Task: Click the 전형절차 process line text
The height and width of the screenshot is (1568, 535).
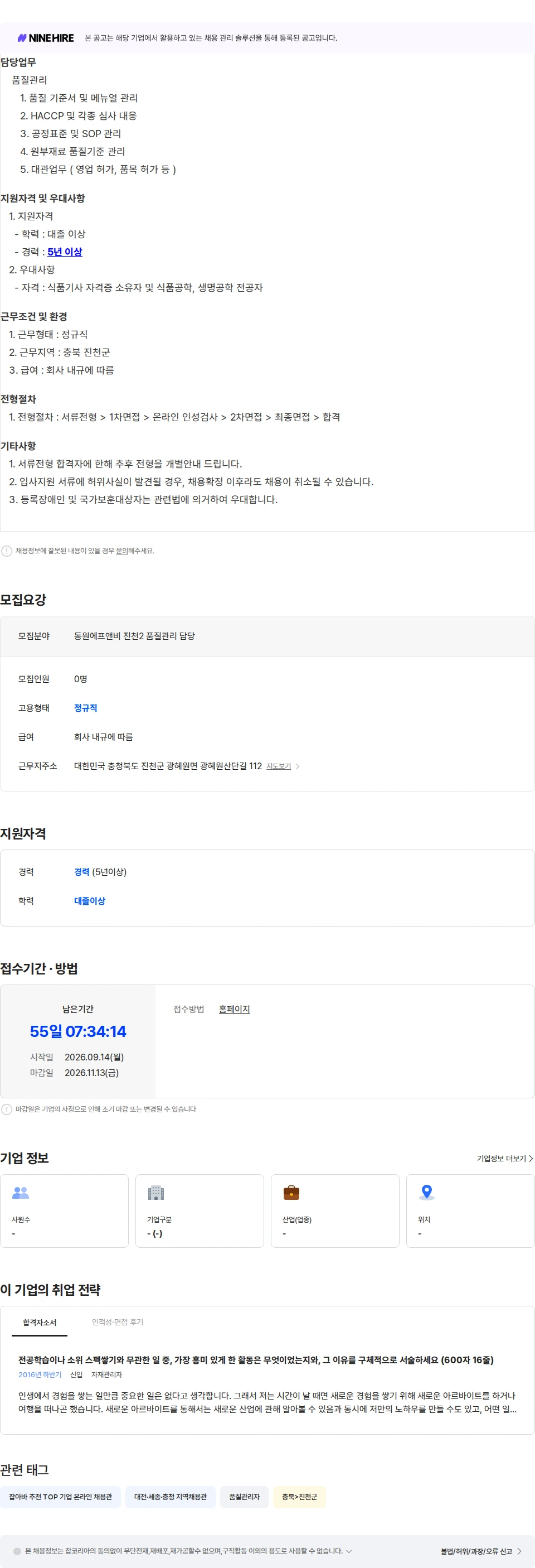Action: point(174,417)
